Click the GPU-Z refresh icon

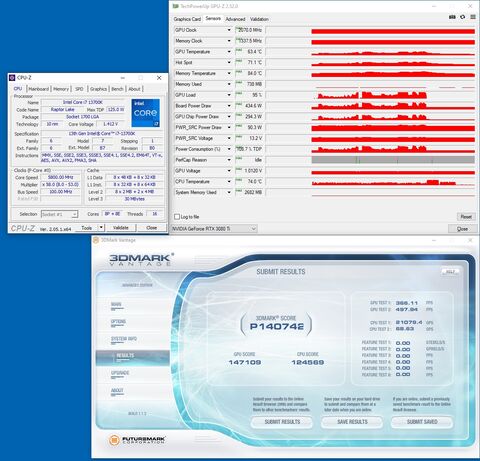click(462, 17)
